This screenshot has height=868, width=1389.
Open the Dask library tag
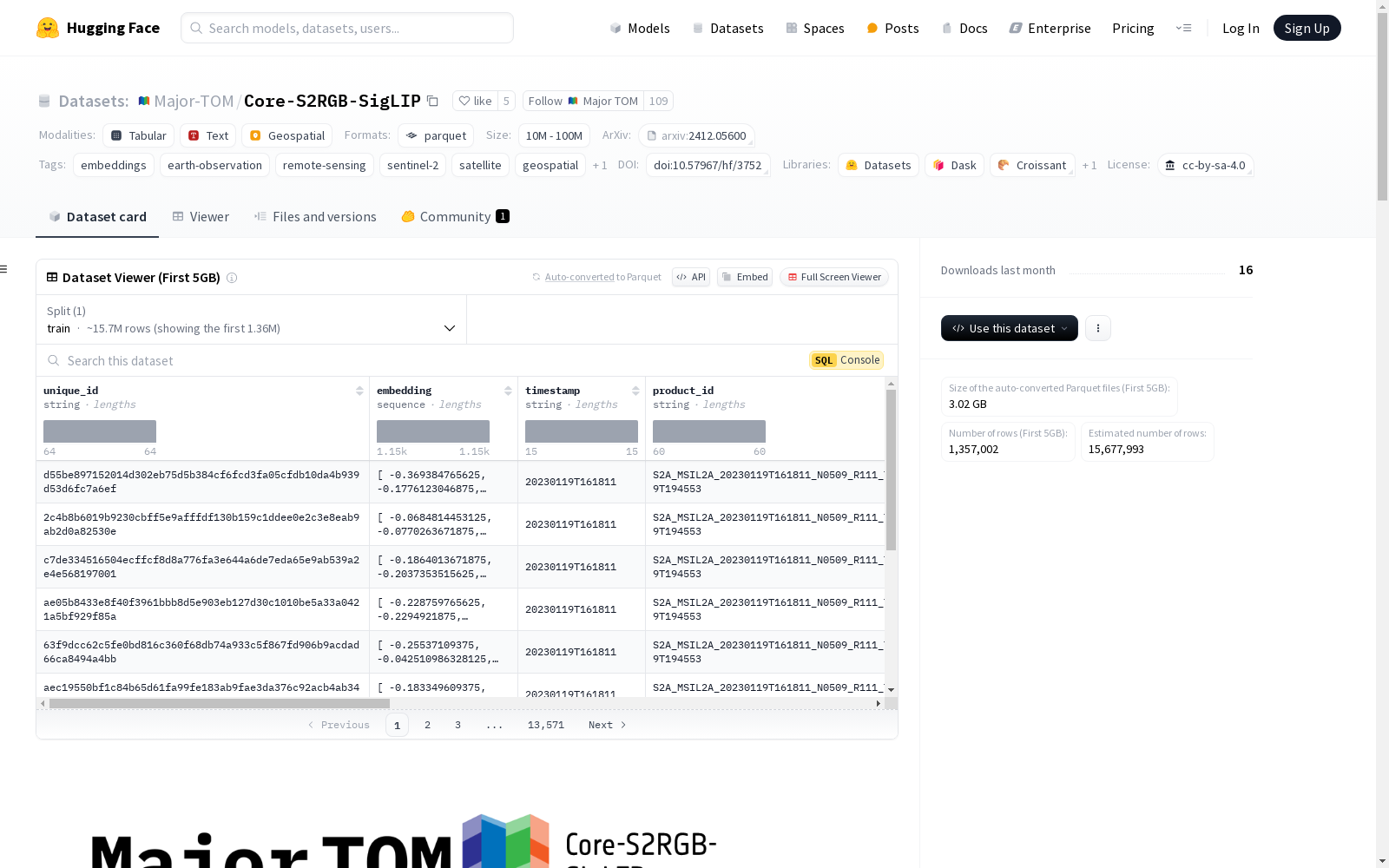955,165
